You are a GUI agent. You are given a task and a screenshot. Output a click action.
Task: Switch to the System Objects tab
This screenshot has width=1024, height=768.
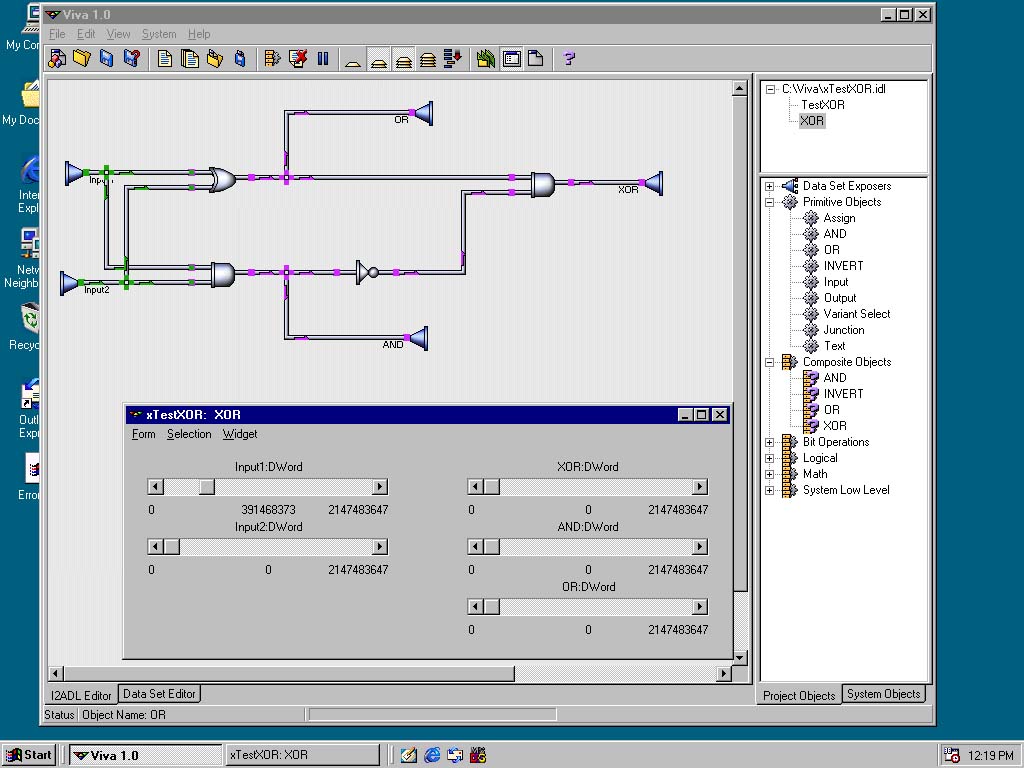click(x=883, y=694)
